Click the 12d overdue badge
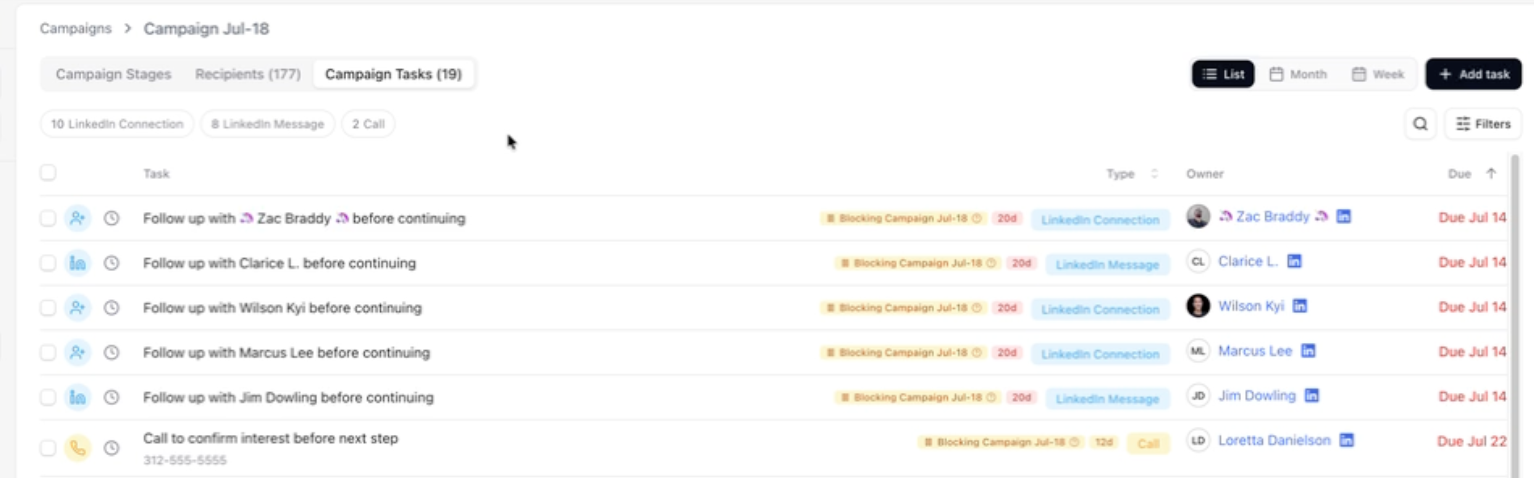Image resolution: width=1534 pixels, height=478 pixels. (1104, 442)
